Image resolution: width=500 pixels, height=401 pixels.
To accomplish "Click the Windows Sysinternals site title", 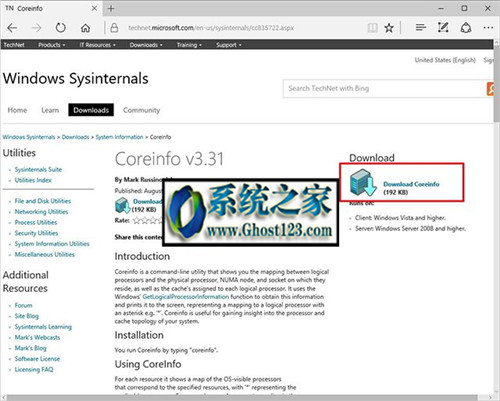I will pyautogui.click(x=76, y=79).
